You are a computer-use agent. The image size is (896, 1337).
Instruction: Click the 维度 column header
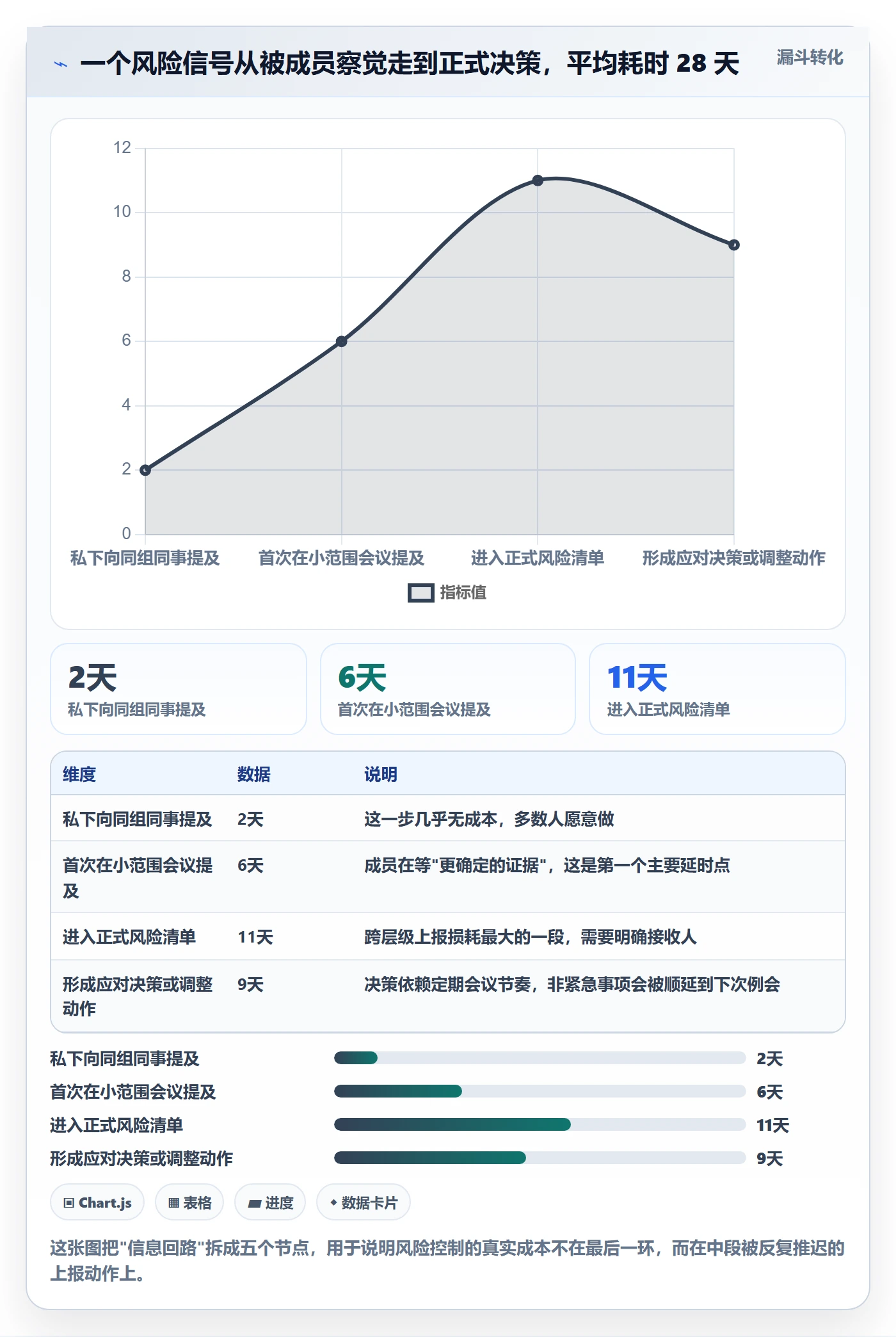(x=79, y=775)
